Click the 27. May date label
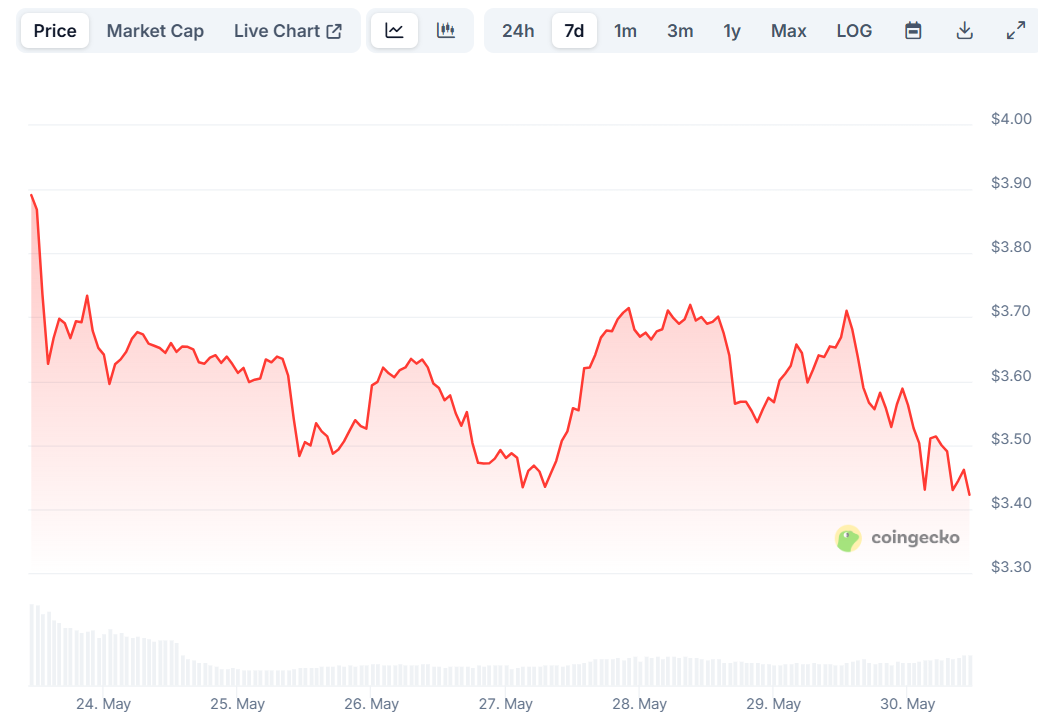 pyautogui.click(x=506, y=704)
